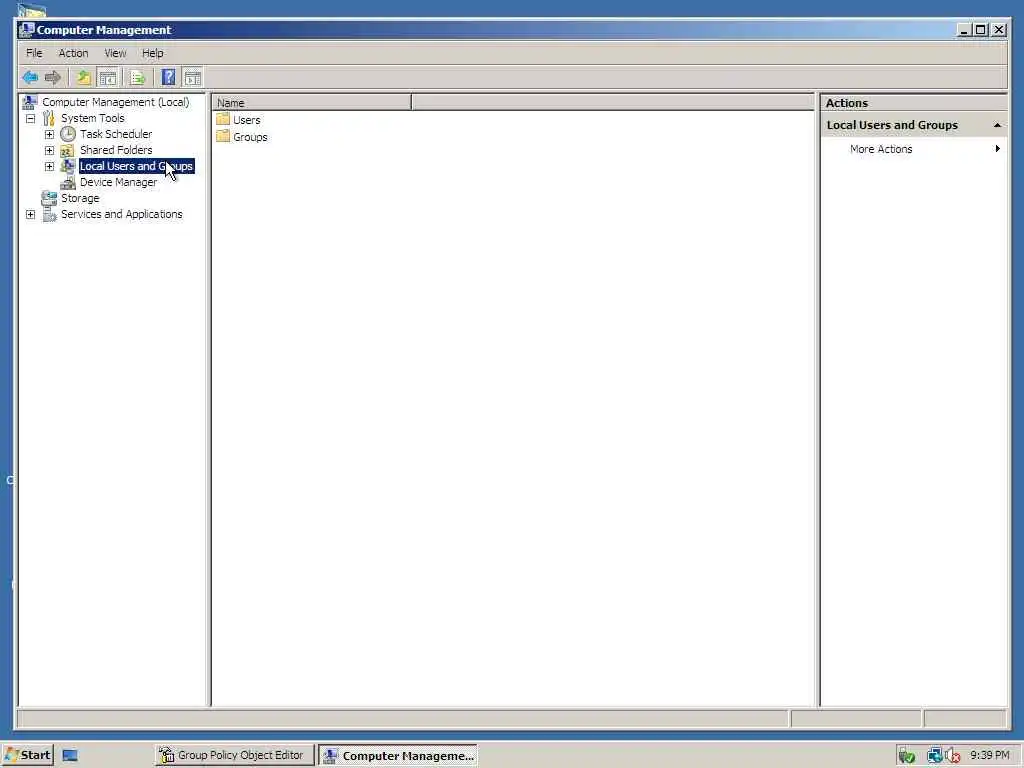This screenshot has height=768, width=1024.
Task: Select Task Scheduler label in tree
Action: point(116,134)
